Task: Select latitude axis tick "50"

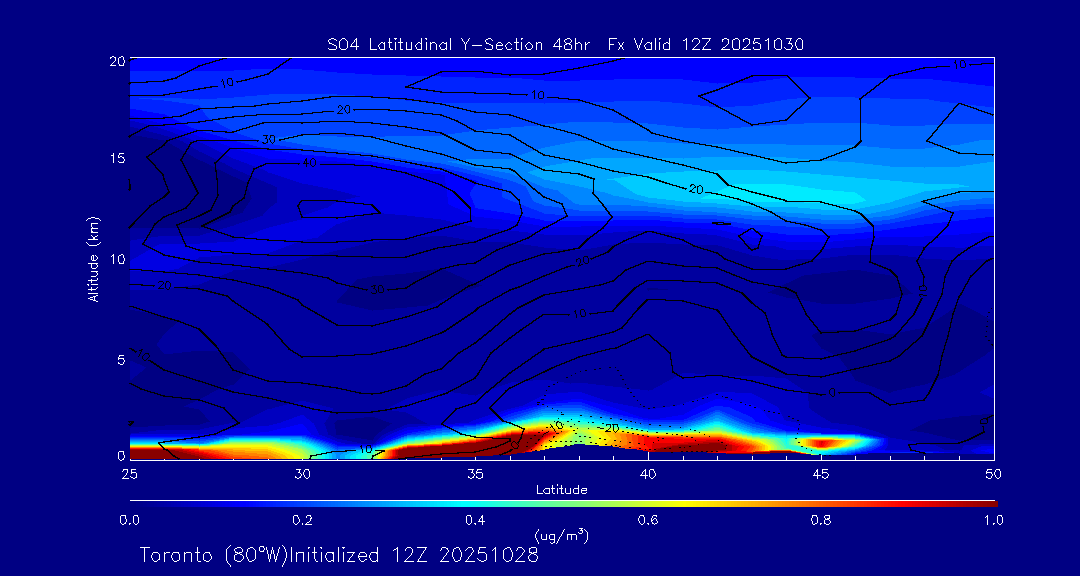Action: click(994, 474)
